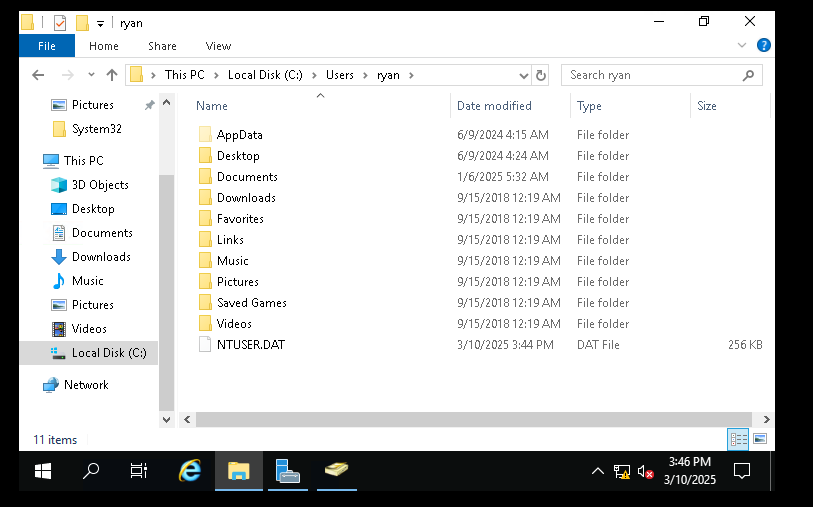Refresh the current folder view
This screenshot has width=813, height=507.
point(541,75)
